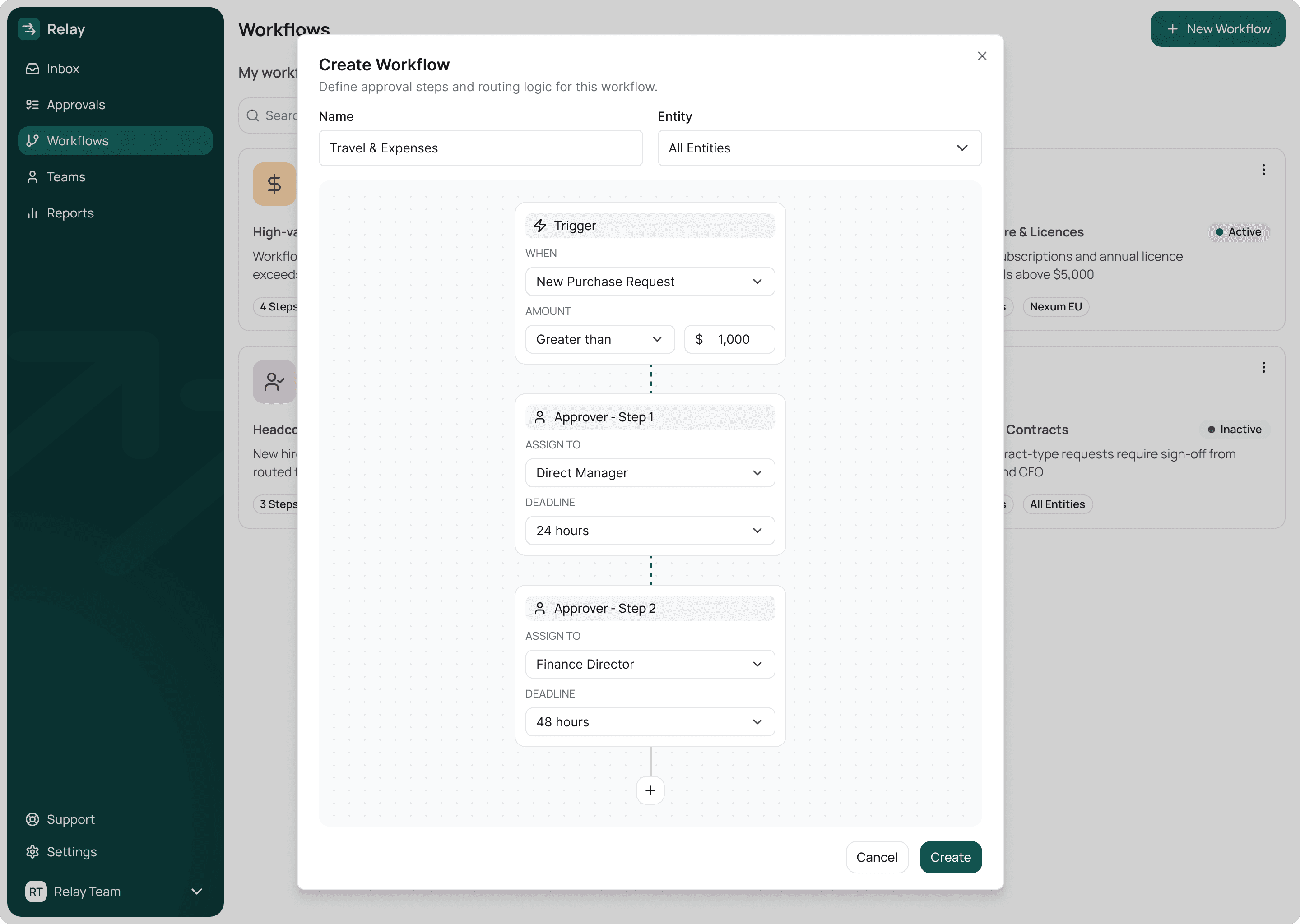
Task: Open Inbox in the sidebar
Action: click(x=116, y=69)
